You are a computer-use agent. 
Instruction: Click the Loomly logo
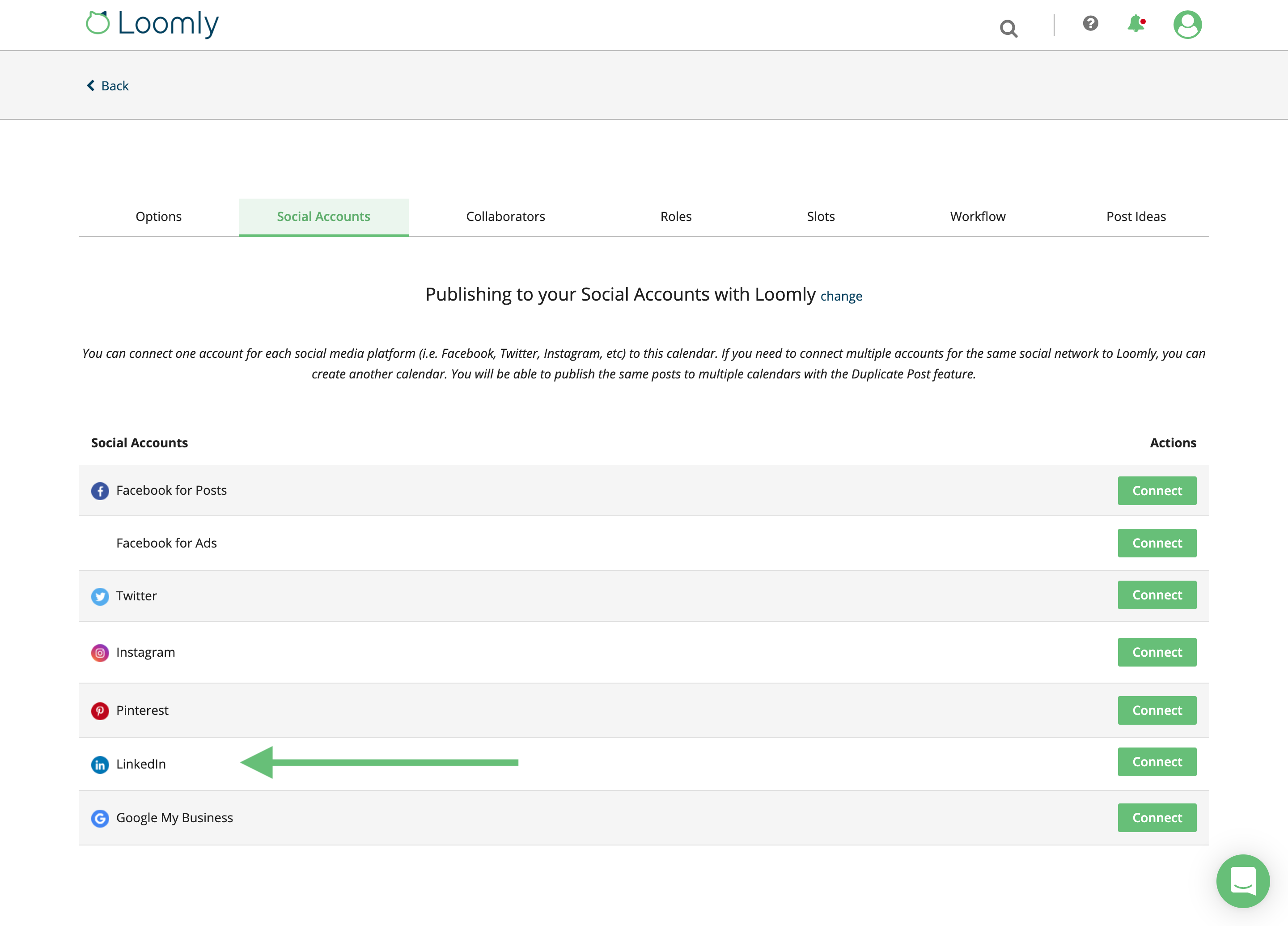pos(152,24)
